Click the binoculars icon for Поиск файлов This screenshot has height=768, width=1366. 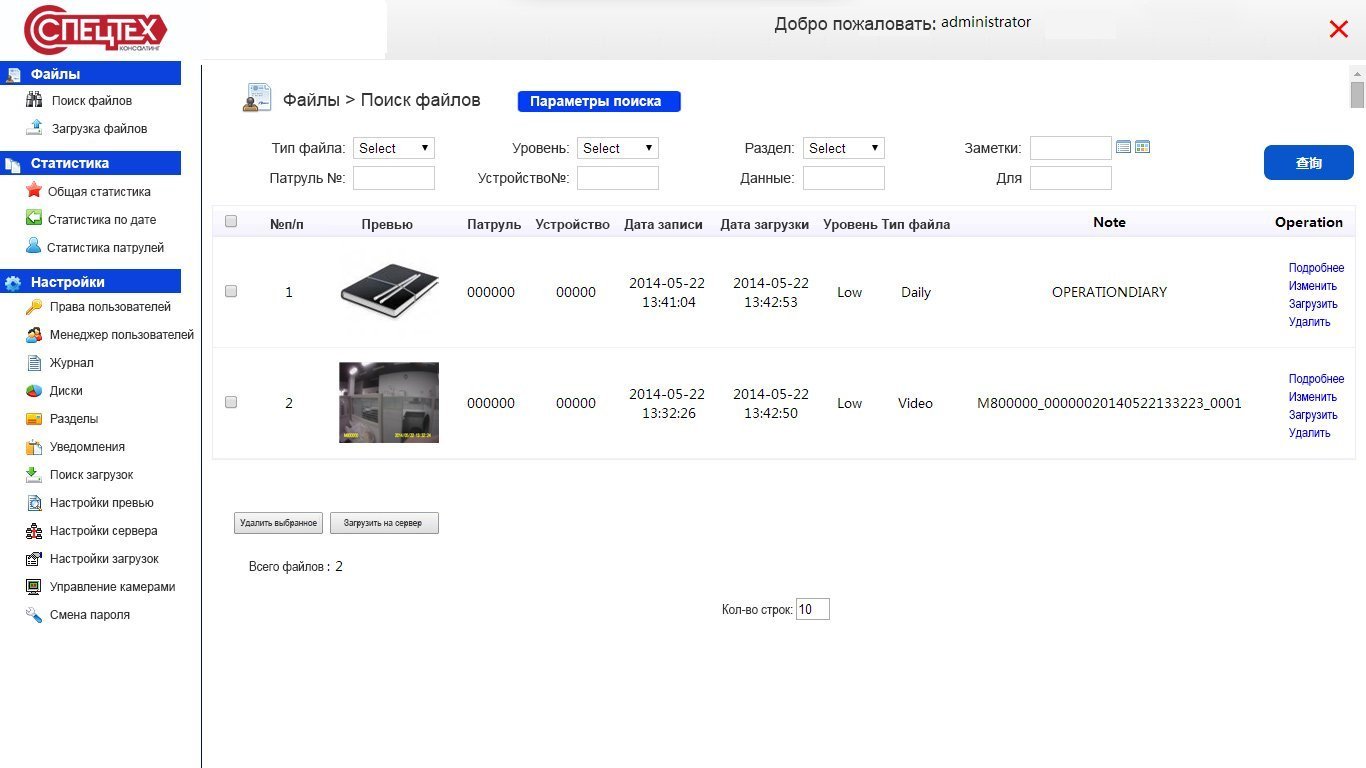[34, 100]
